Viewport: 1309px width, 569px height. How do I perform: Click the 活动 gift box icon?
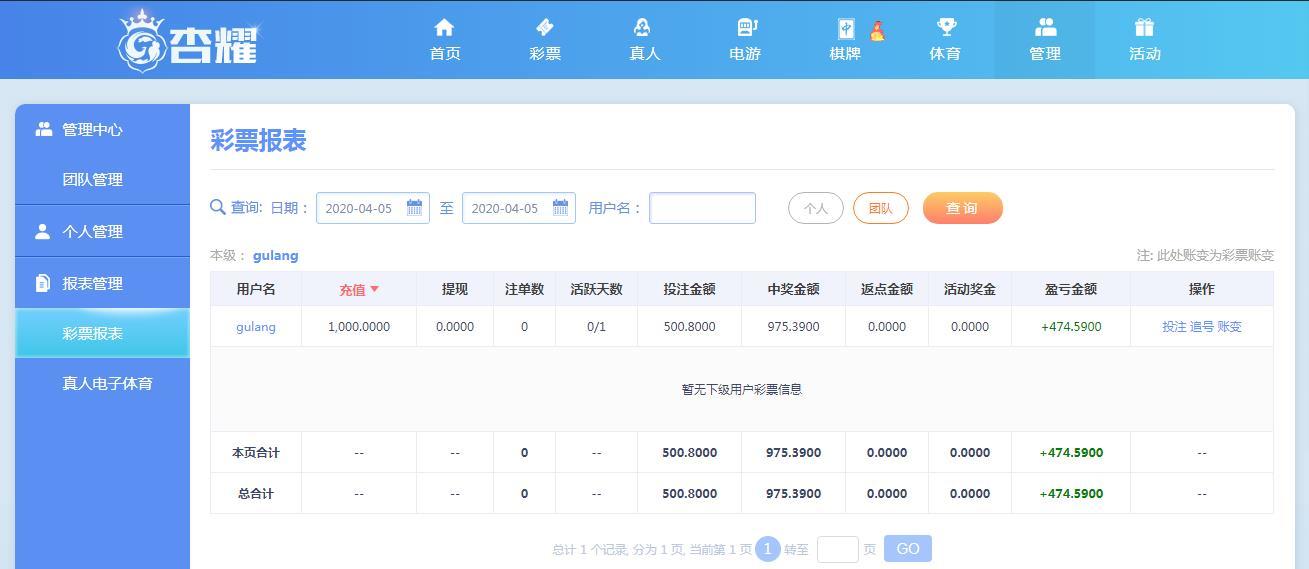point(1144,27)
